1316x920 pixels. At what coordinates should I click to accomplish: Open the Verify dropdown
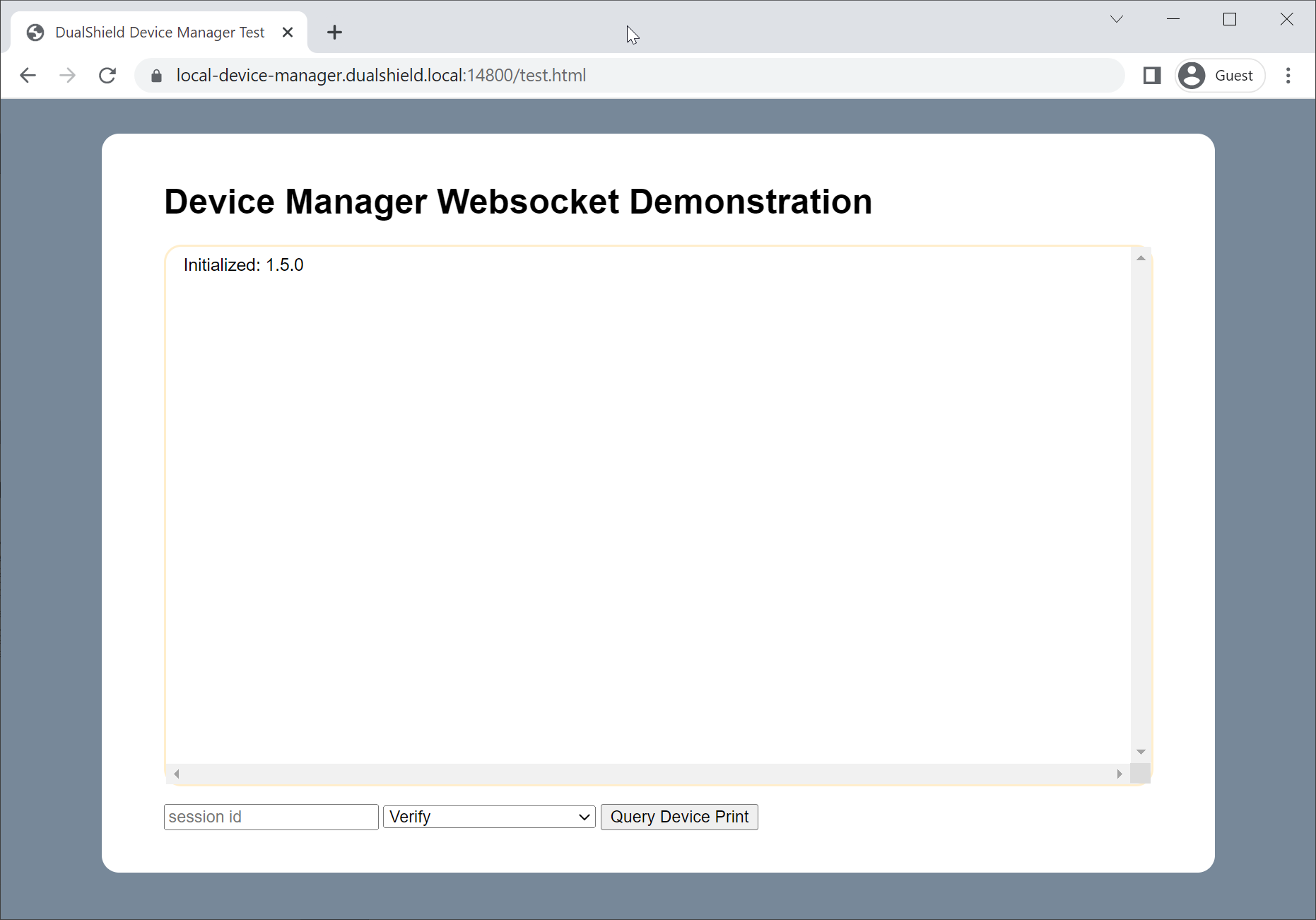coord(489,817)
